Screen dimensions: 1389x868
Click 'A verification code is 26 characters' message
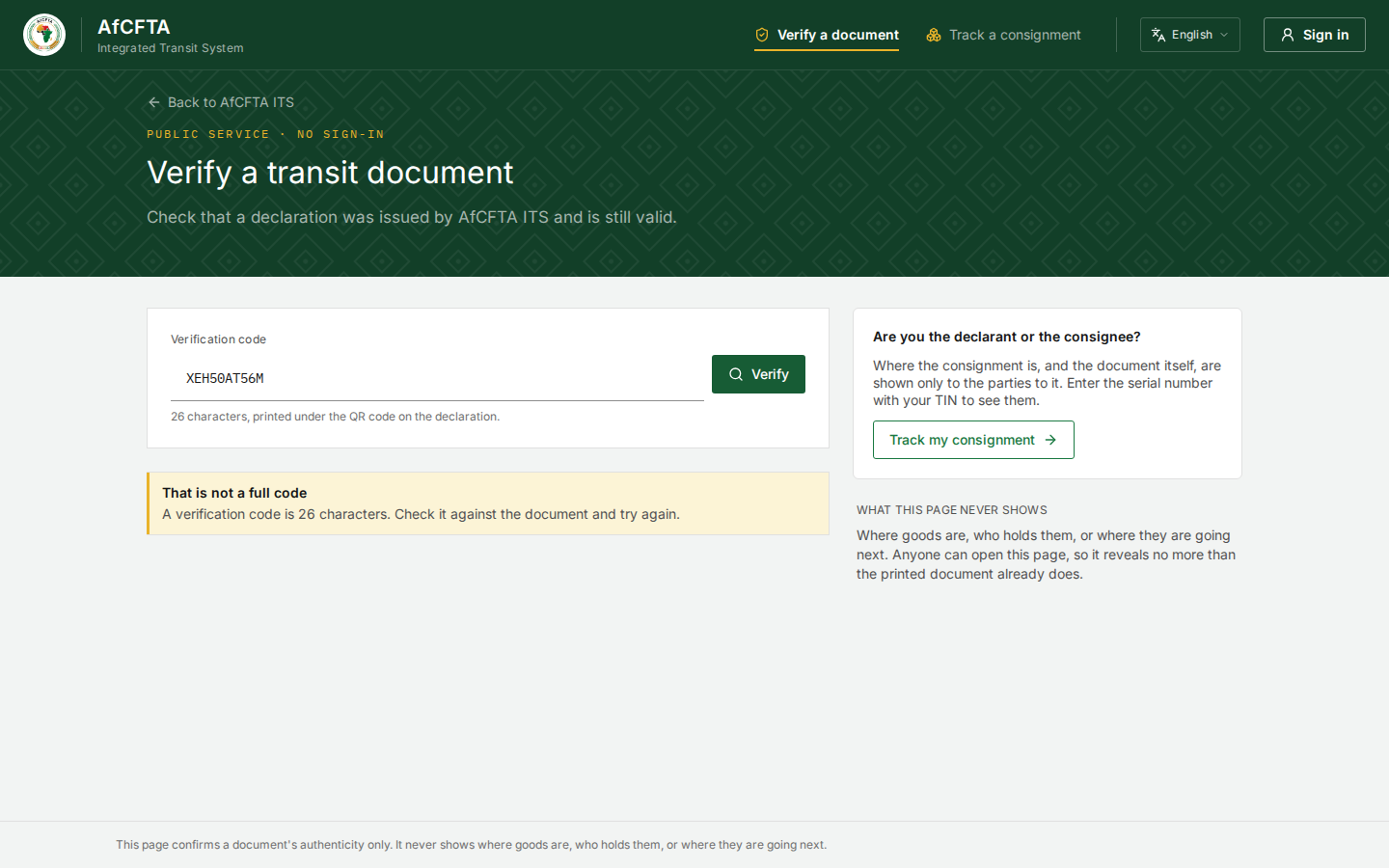[421, 514]
